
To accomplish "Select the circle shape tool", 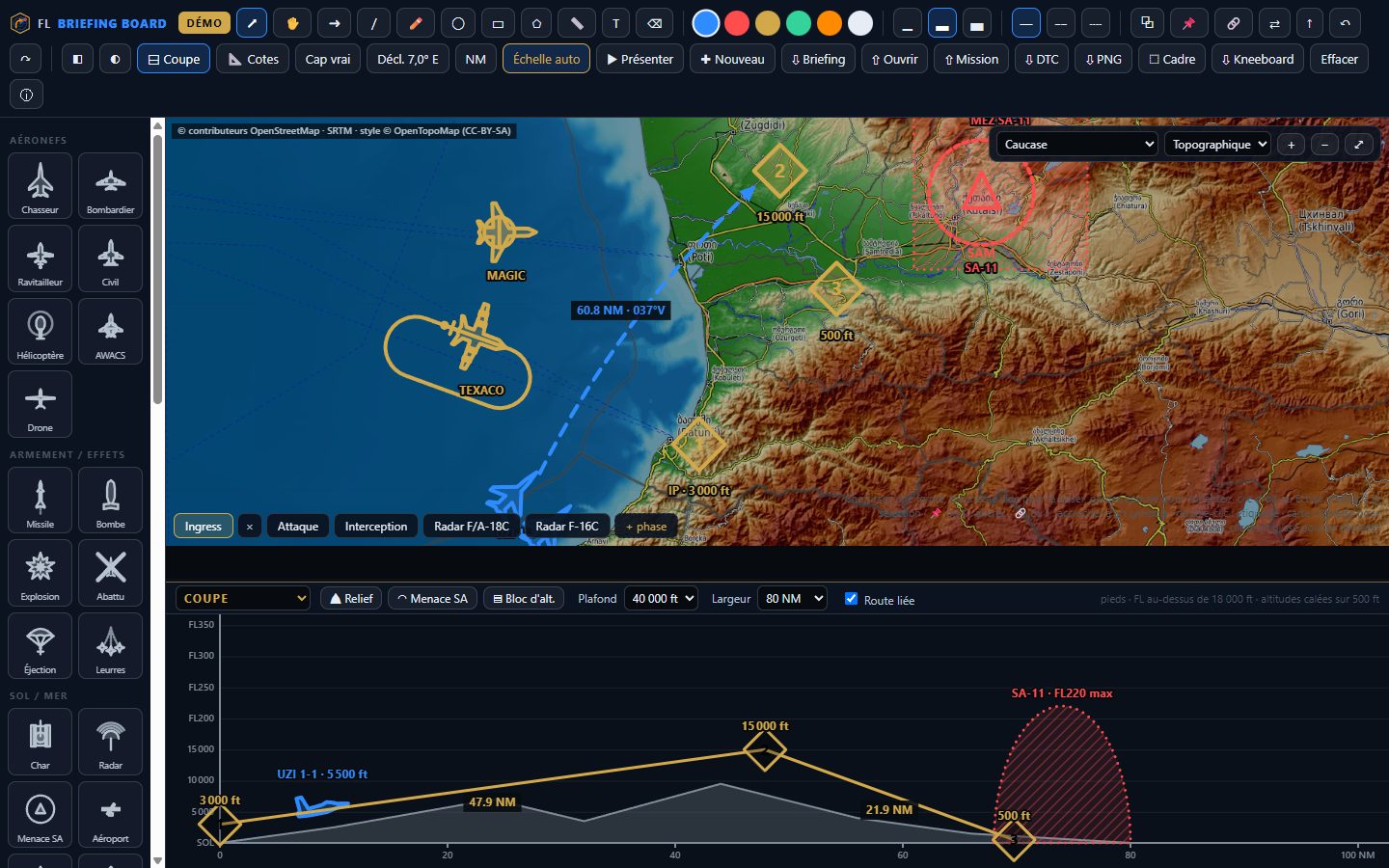I will [x=458, y=23].
